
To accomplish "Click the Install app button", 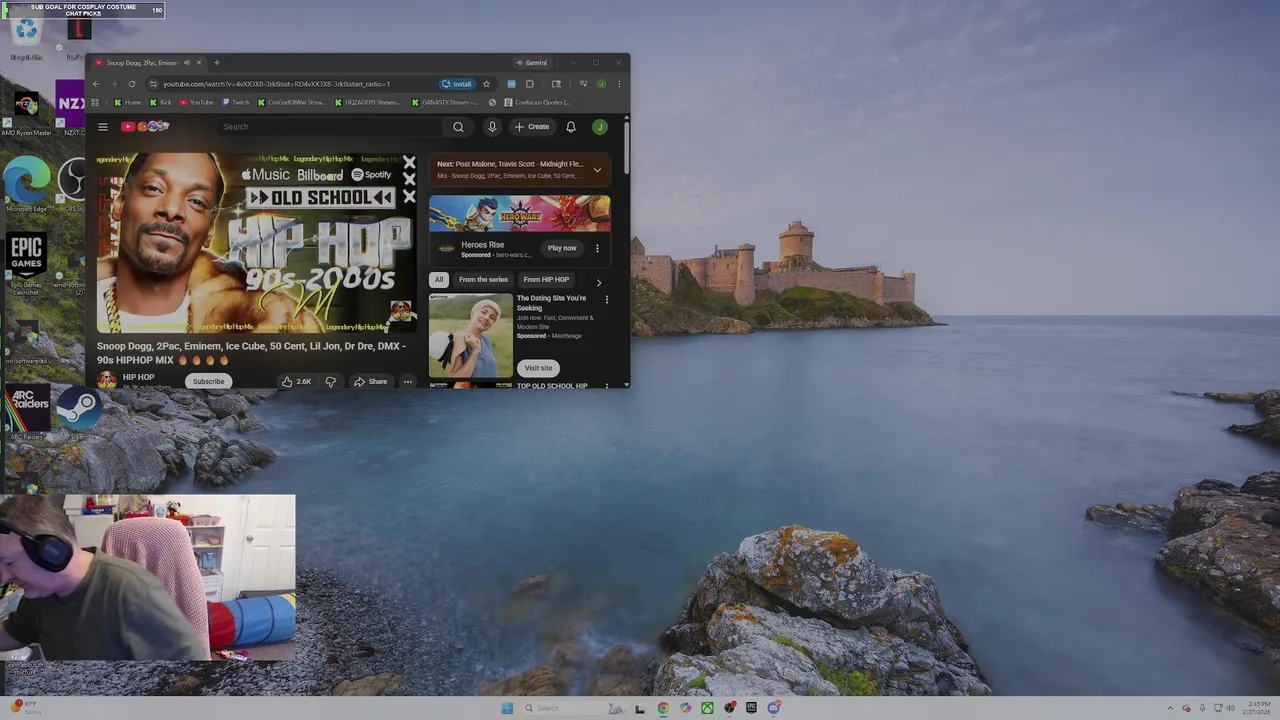I will 457,84.
